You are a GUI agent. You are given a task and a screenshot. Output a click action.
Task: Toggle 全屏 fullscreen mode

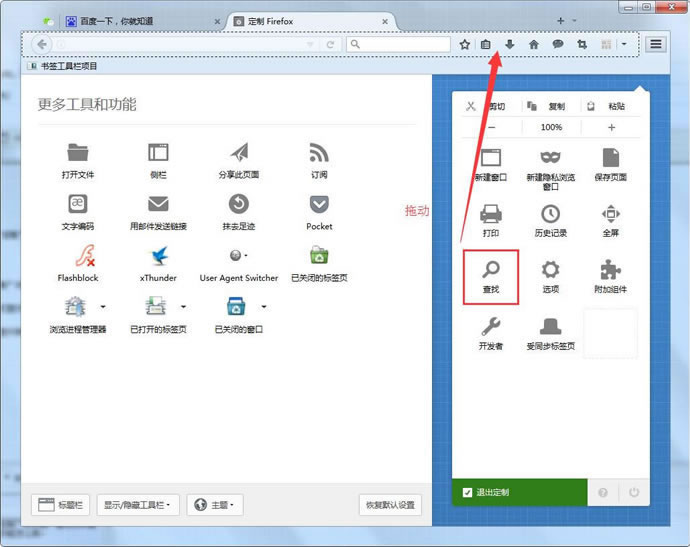click(x=610, y=214)
